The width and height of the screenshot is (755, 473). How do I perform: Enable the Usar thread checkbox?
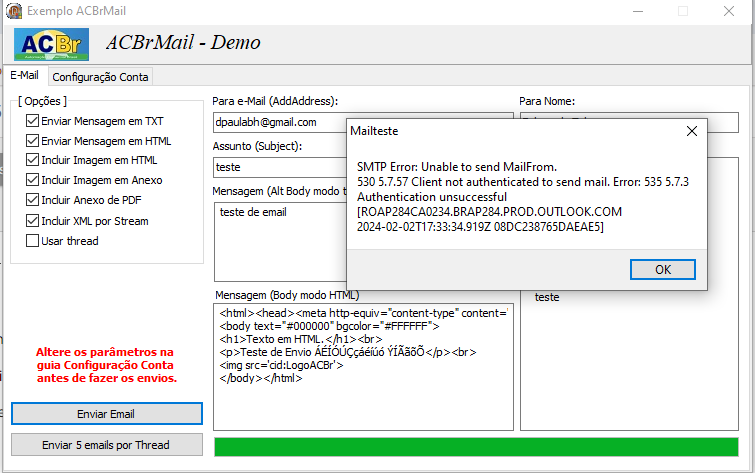(x=32, y=240)
